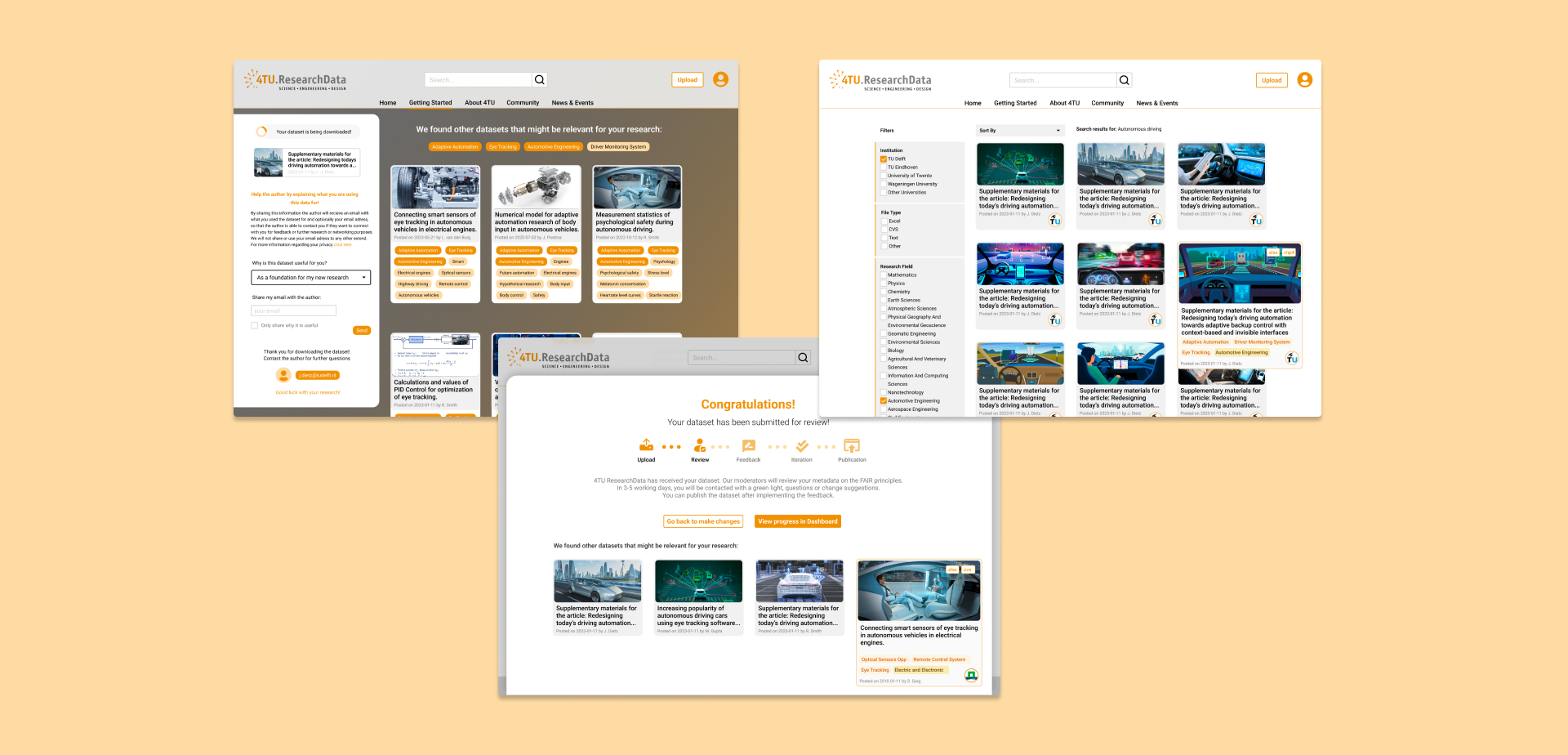Click the Send button

pos(362,331)
